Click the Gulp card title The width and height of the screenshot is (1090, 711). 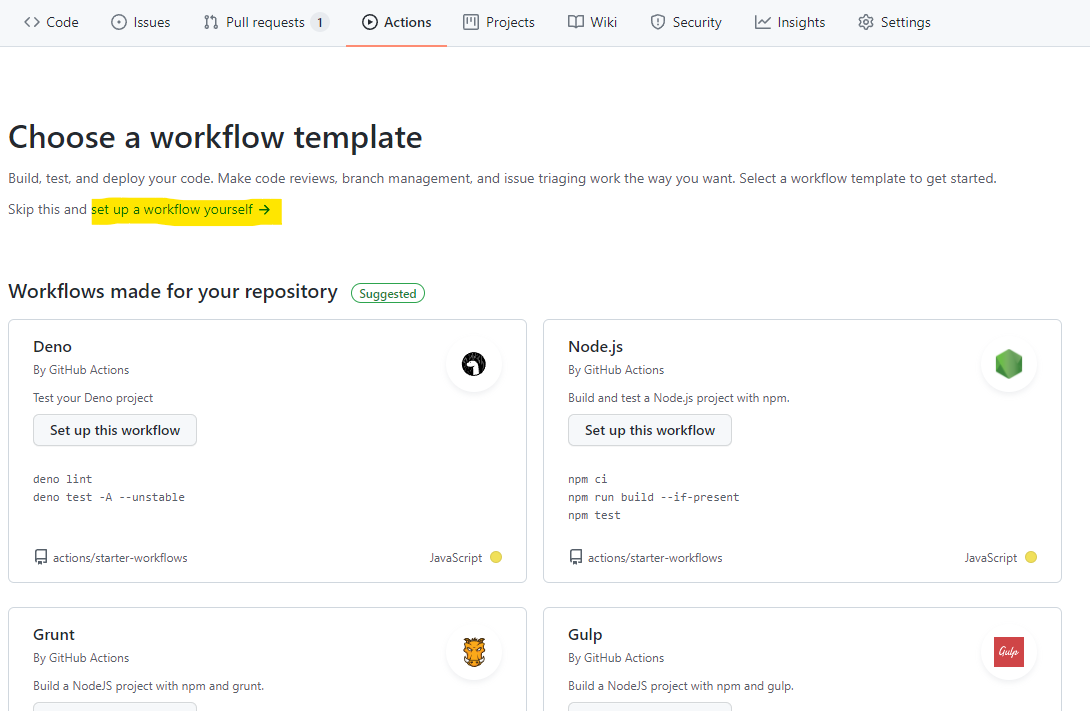point(585,635)
